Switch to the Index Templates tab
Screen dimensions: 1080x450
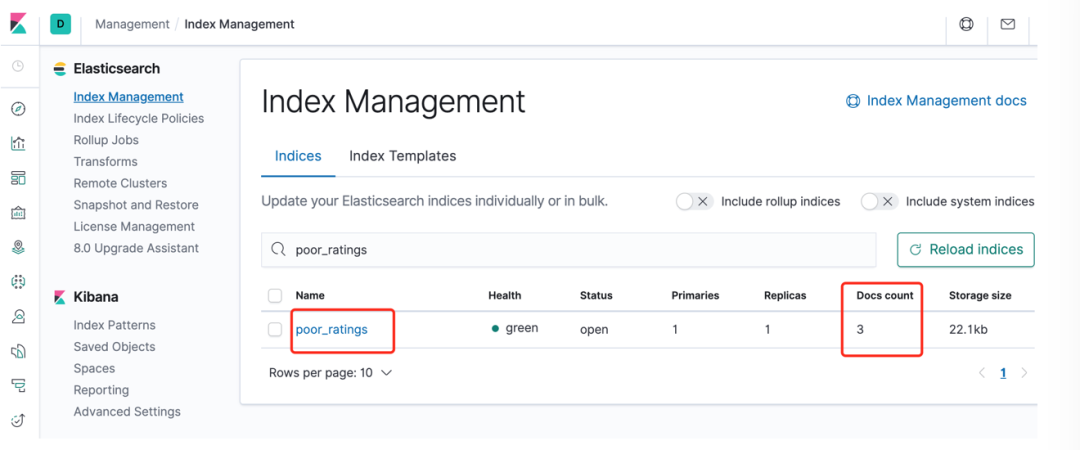402,156
